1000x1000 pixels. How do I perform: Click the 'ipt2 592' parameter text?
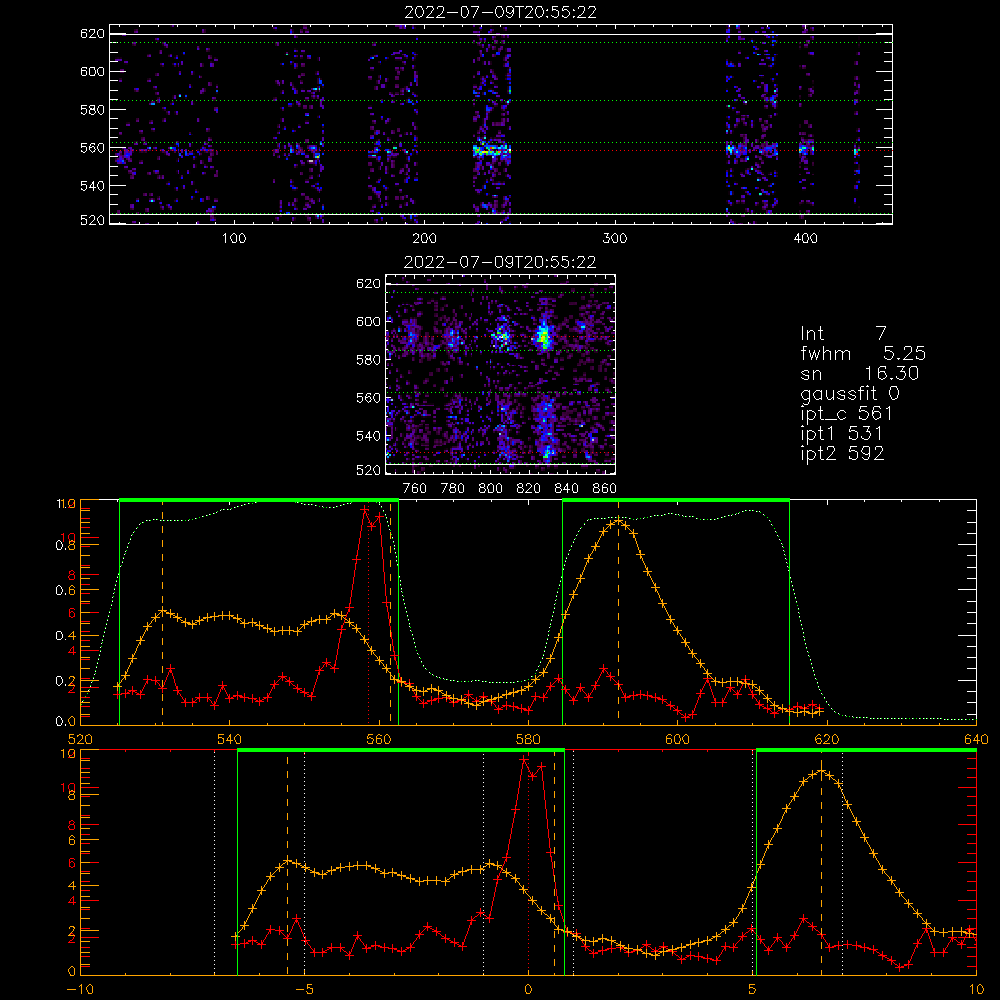pyautogui.click(x=842, y=453)
